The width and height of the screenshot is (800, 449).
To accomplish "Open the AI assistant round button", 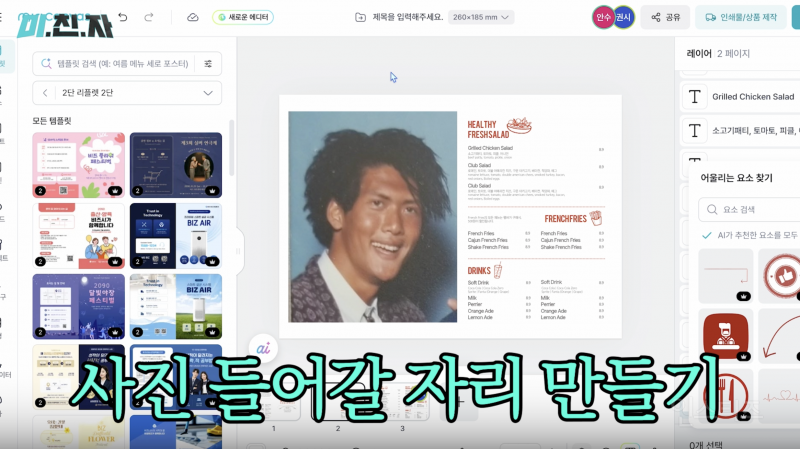I will coord(263,348).
